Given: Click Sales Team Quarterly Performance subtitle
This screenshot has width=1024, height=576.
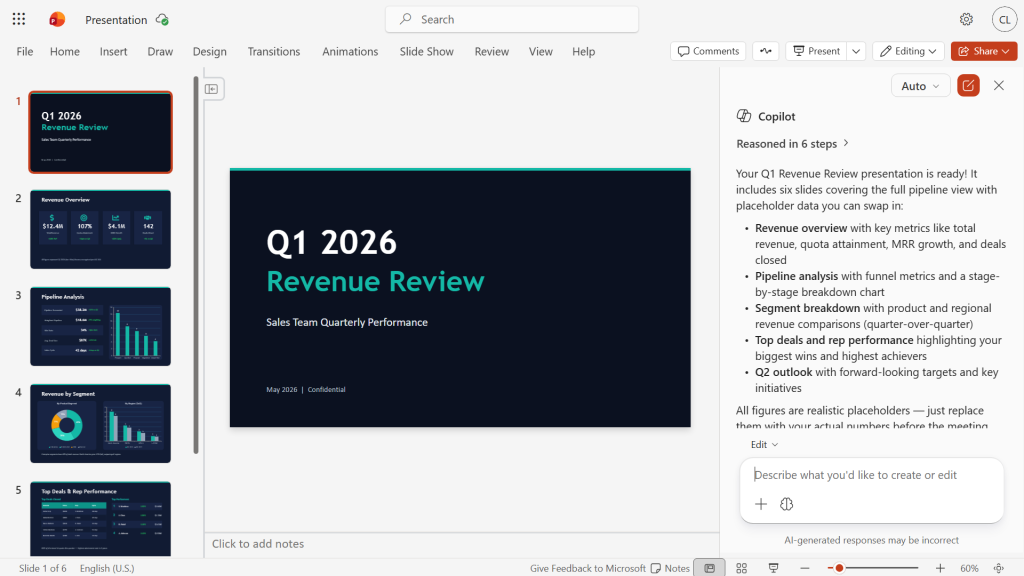Looking at the screenshot, I should [347, 322].
